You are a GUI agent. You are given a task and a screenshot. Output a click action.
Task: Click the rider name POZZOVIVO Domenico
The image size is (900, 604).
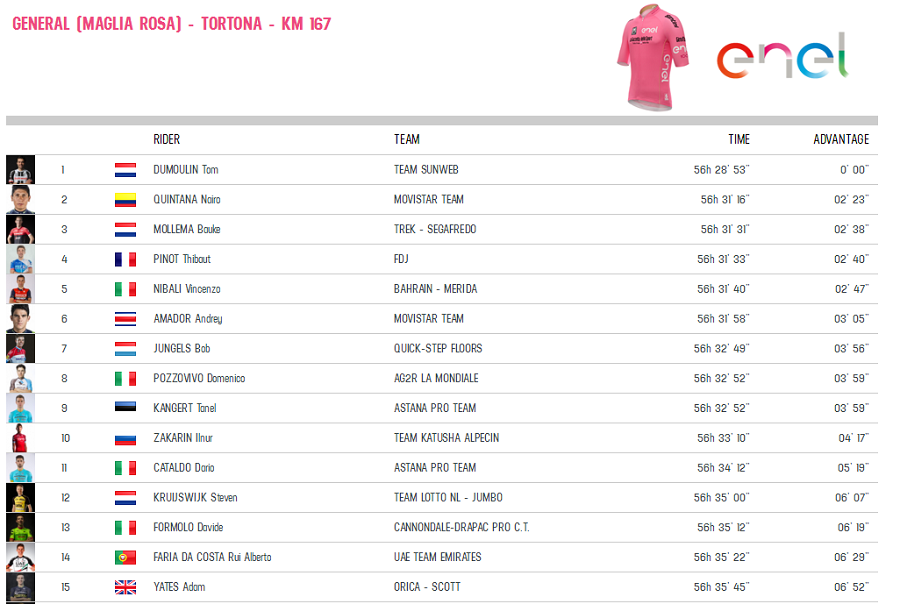199,378
